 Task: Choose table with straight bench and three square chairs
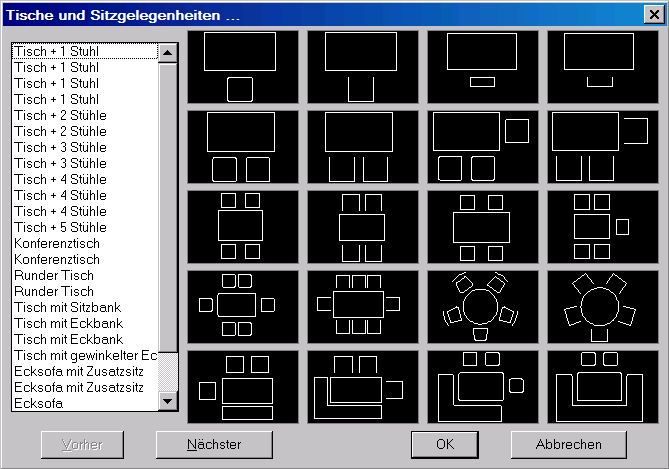(243, 387)
